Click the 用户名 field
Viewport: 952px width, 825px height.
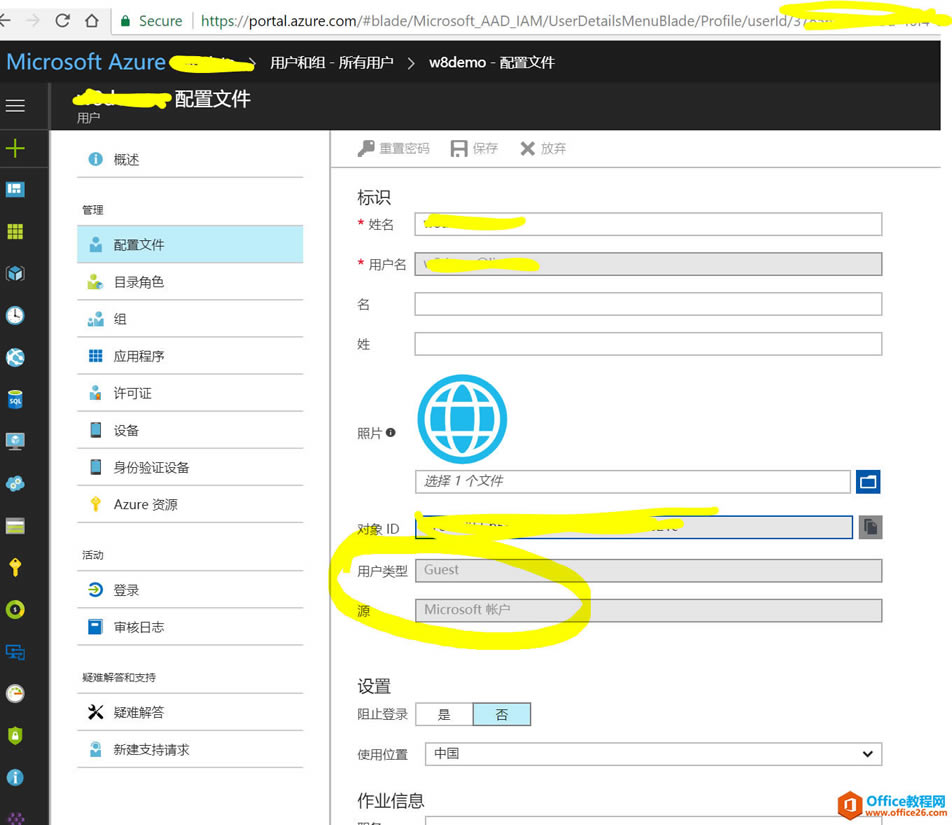tap(648, 264)
